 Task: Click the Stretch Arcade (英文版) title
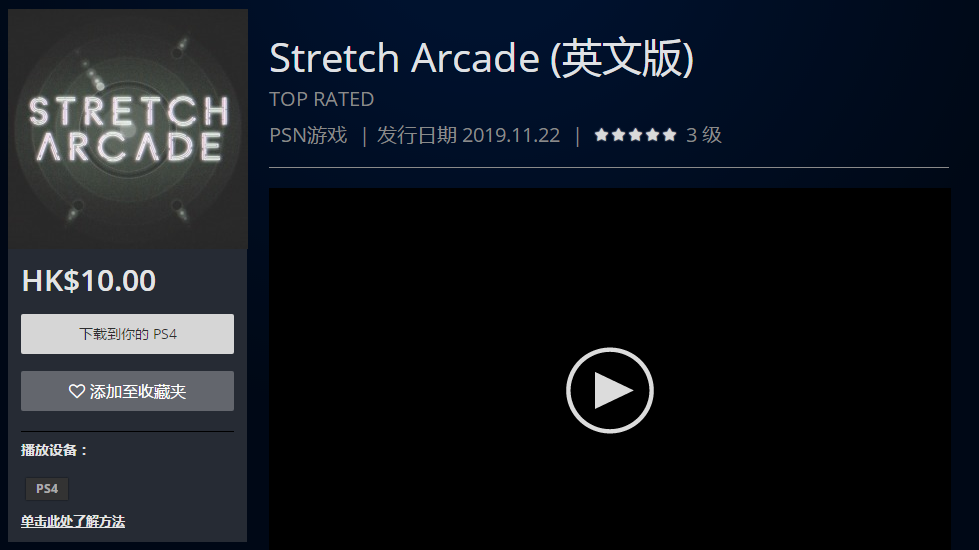pyautogui.click(x=481, y=59)
